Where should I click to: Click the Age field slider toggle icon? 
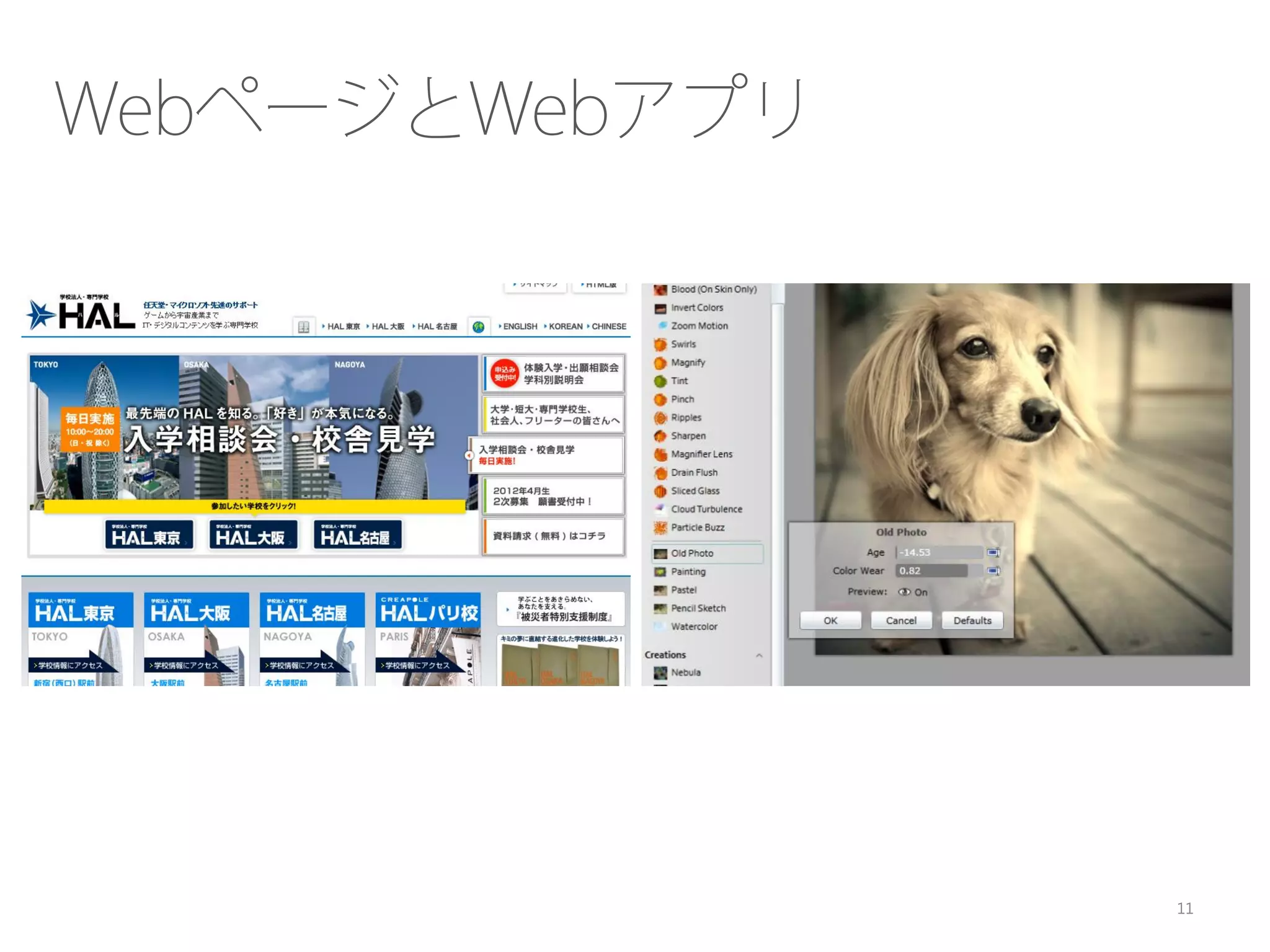(993, 552)
